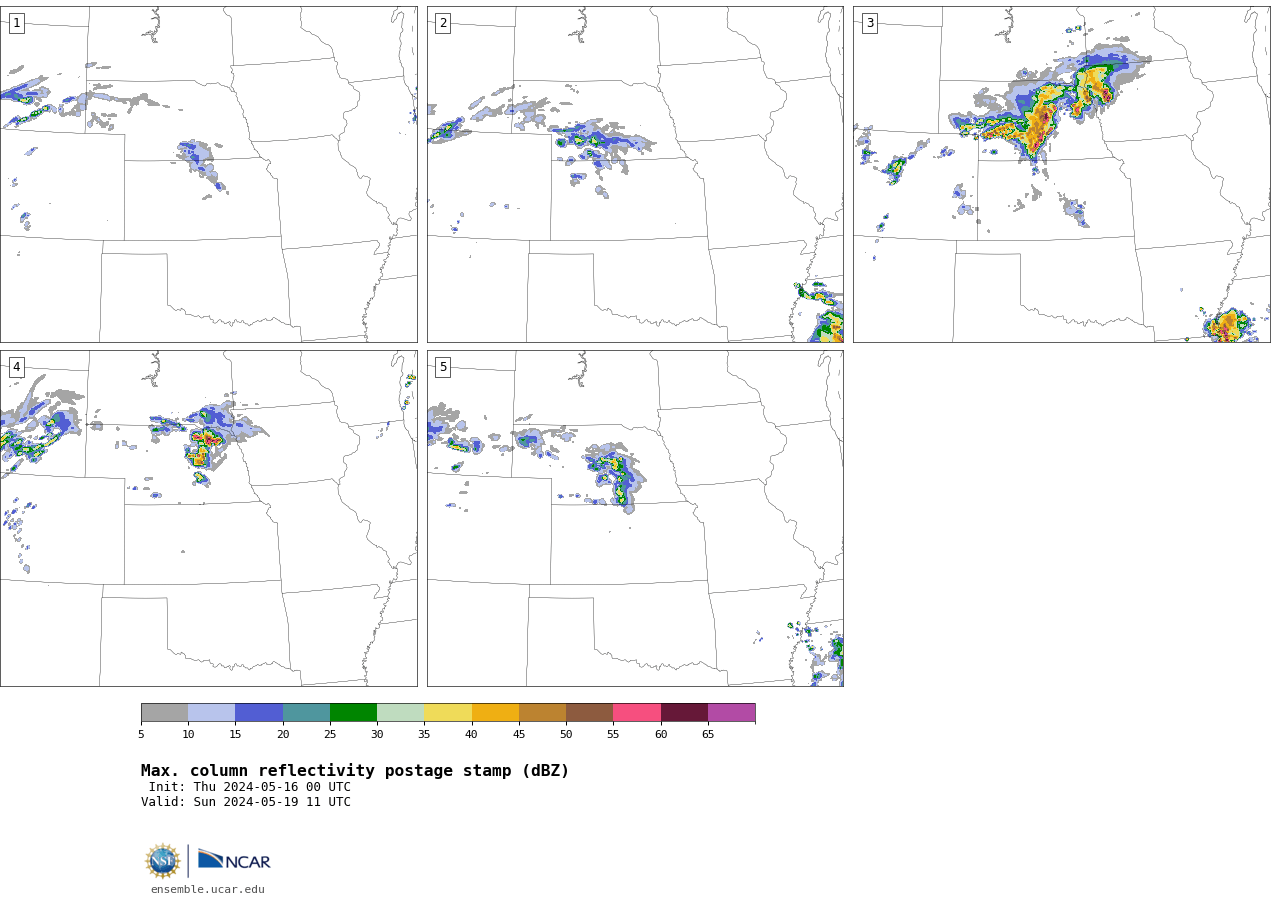
Task: Click the yellow 35-40 dBZ swatch
Action: point(448,712)
